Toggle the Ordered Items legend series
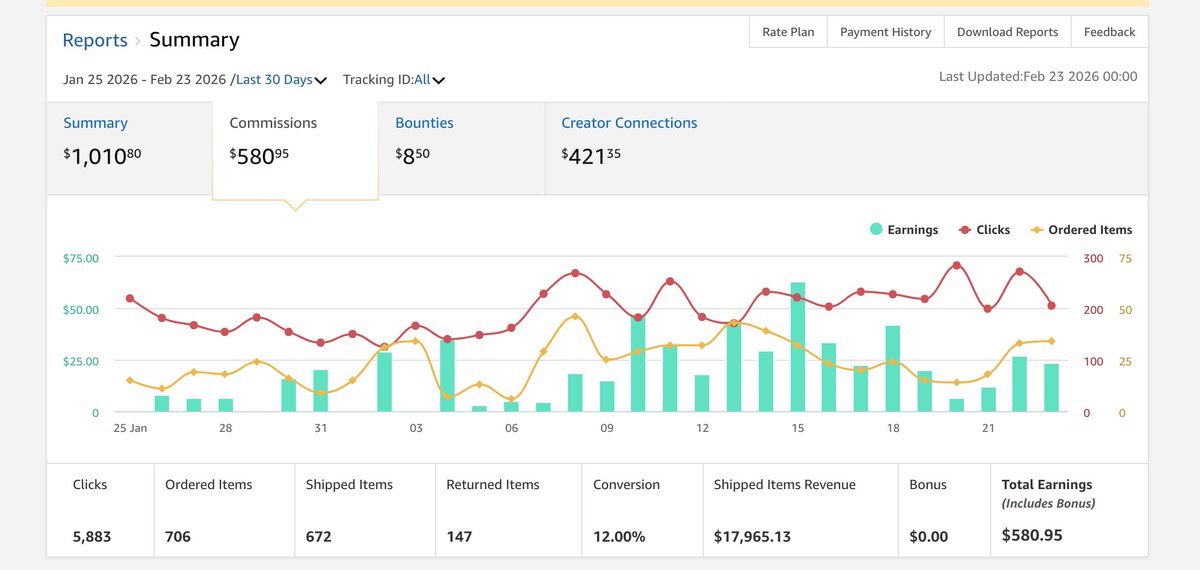Screen dimensions: 1200x570 [x=1081, y=230]
